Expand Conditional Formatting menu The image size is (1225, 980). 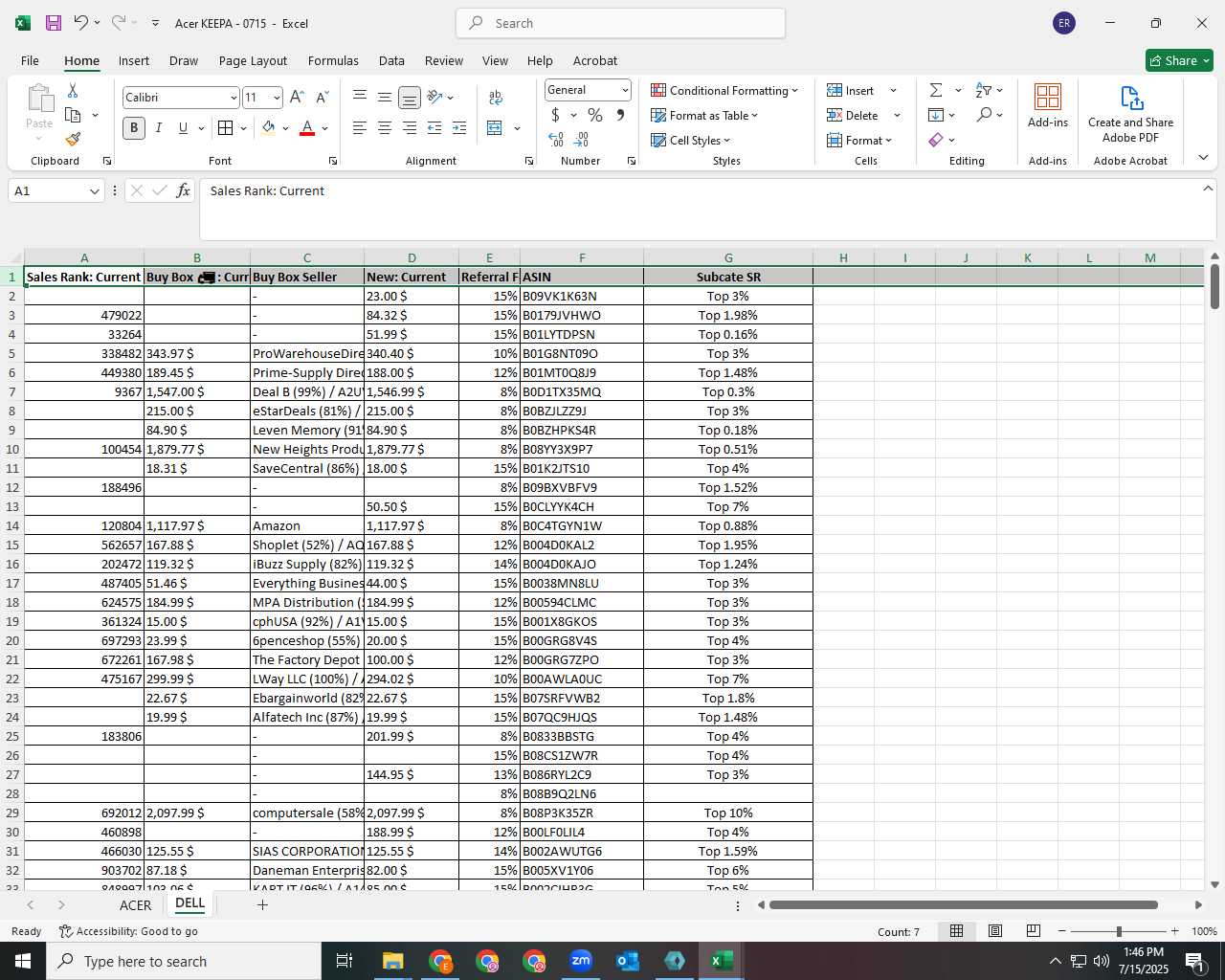[724, 90]
